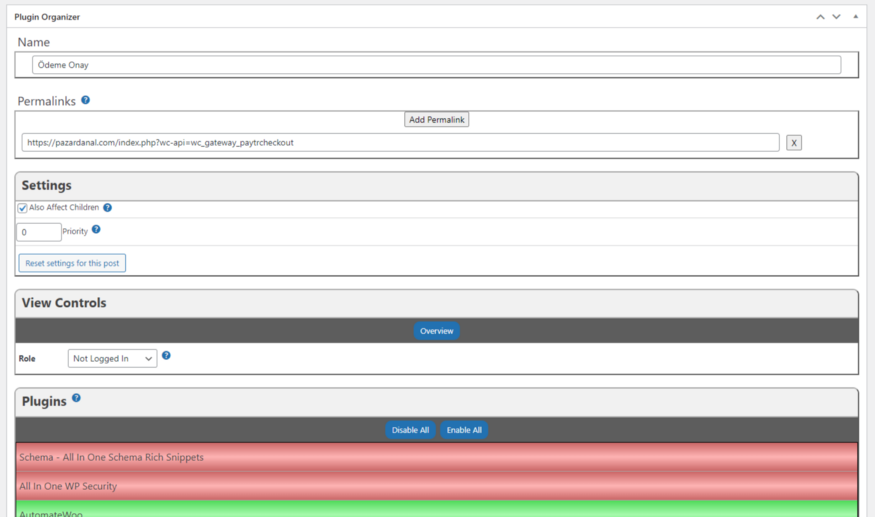Open the Plugins section help icon
The height and width of the screenshot is (517, 875).
[76, 398]
